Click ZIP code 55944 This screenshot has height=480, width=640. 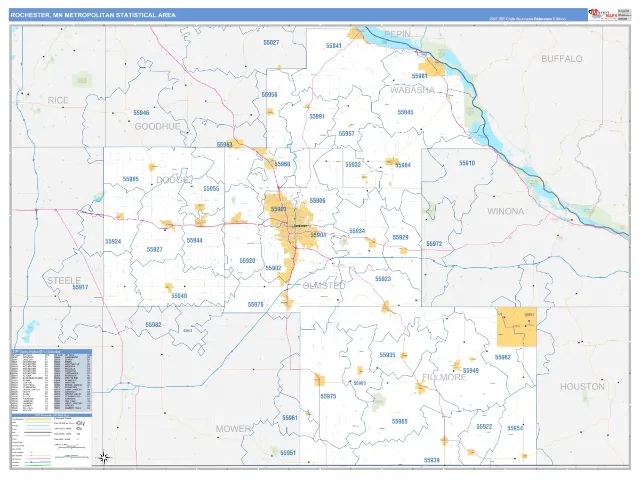195,241
